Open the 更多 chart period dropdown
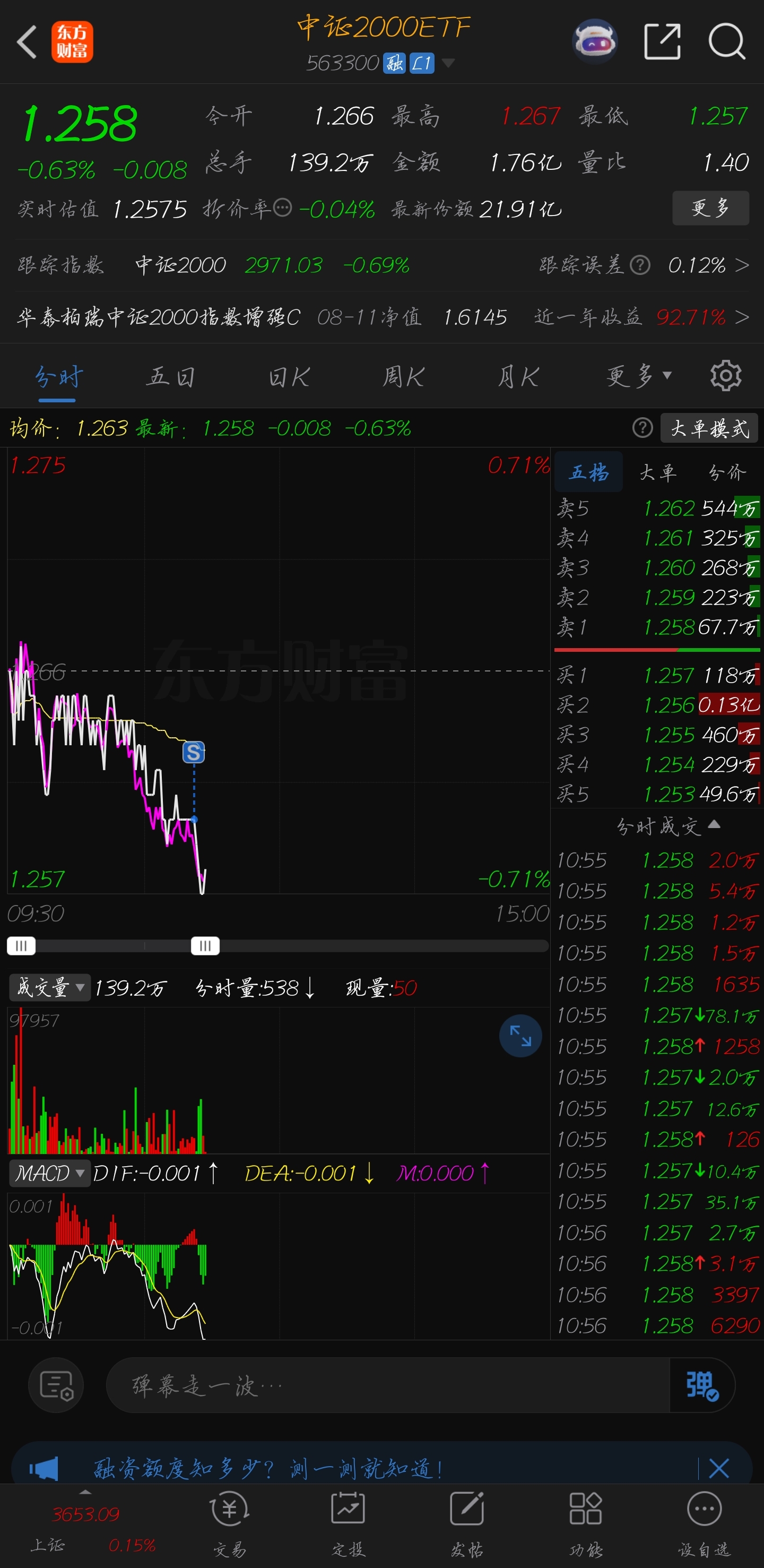The width and height of the screenshot is (764, 1568). [639, 376]
